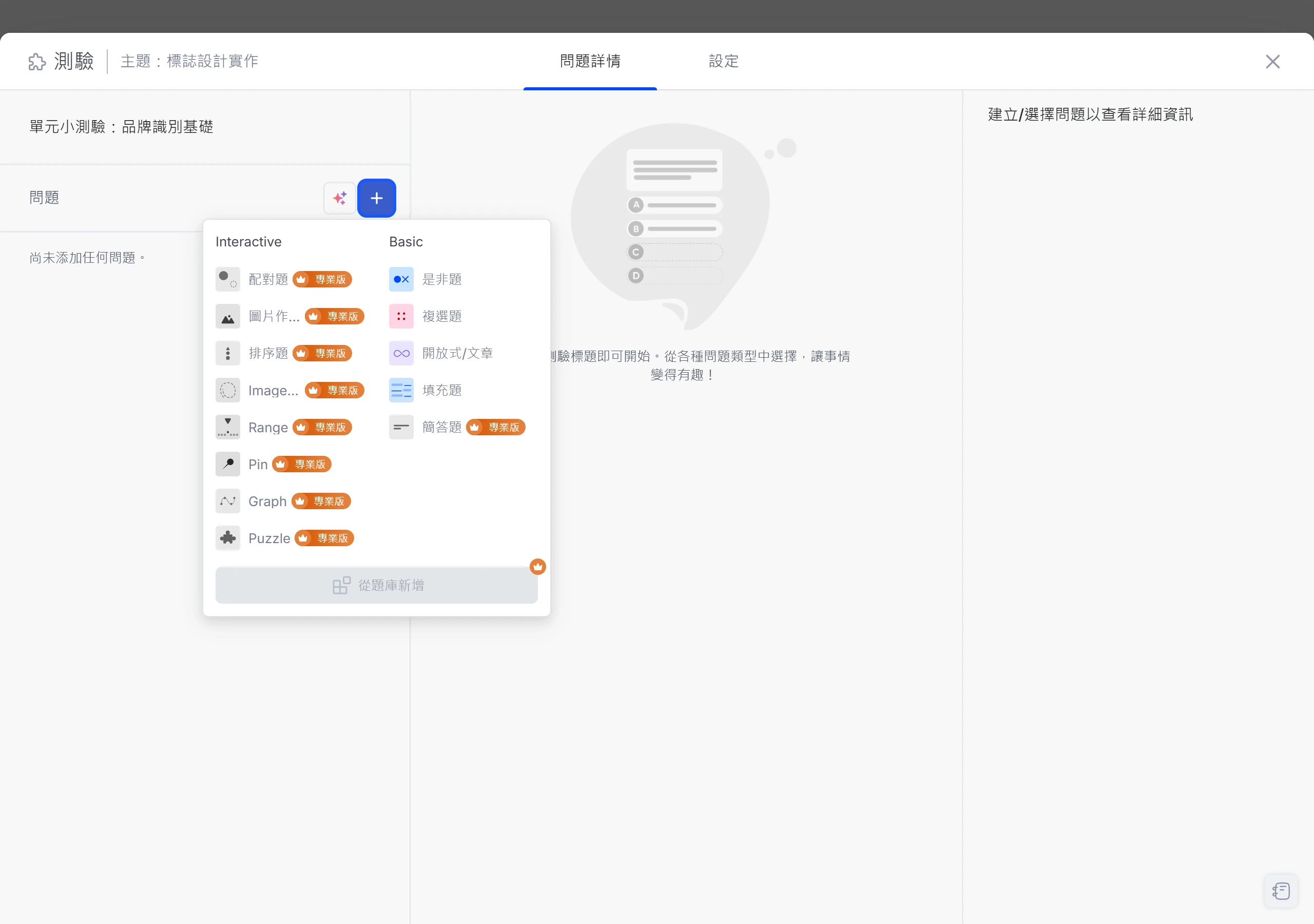Viewport: 1314px width, 924px height.
Task: Switch to the 設定 tab
Action: coord(723,61)
